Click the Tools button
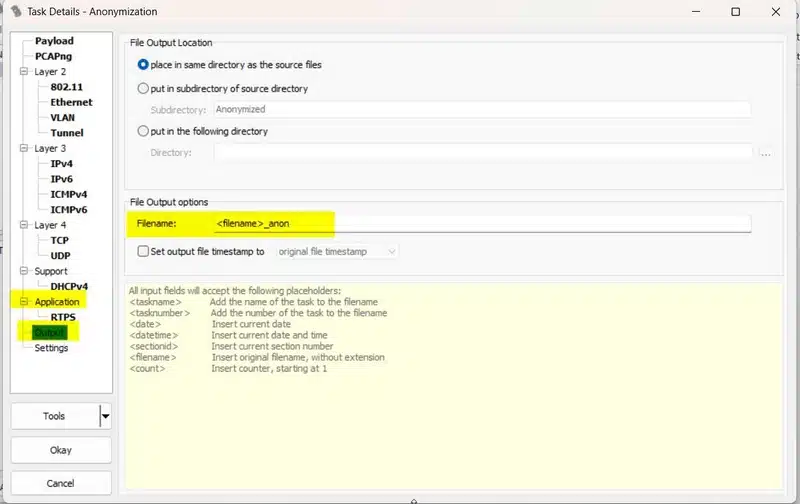This screenshot has height=504, width=800. (x=55, y=416)
